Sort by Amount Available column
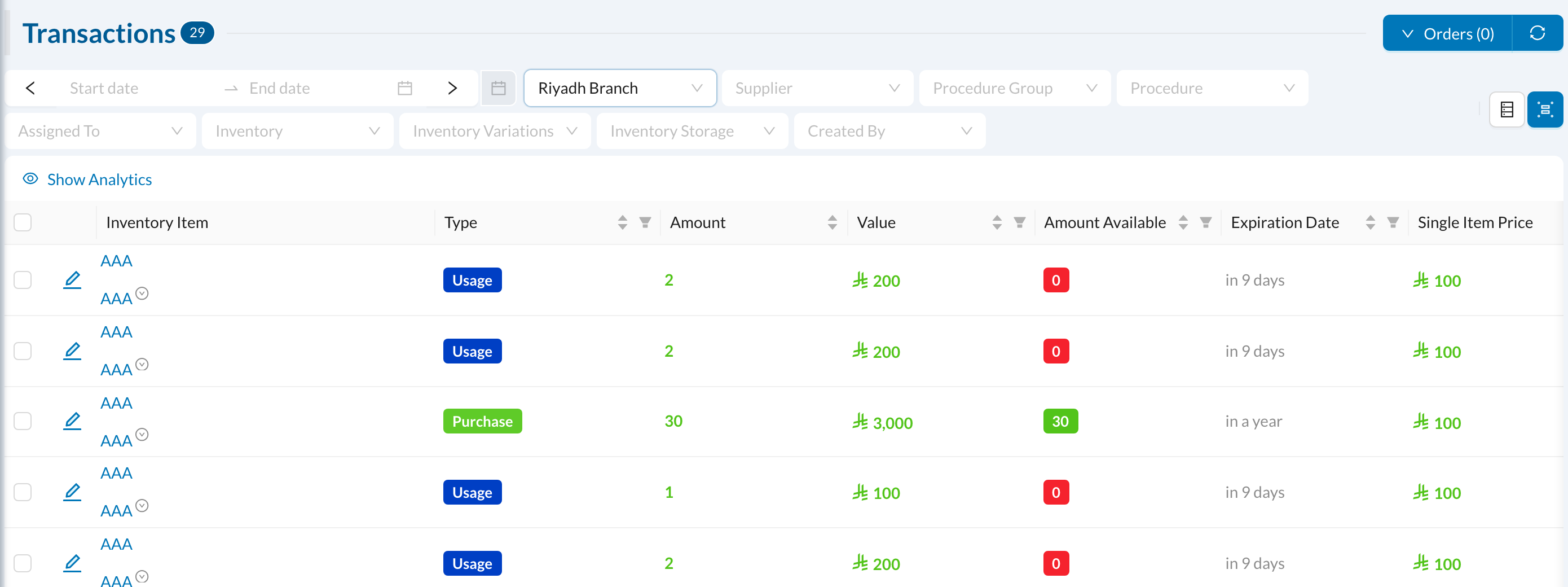The image size is (1568, 587). (1183, 222)
